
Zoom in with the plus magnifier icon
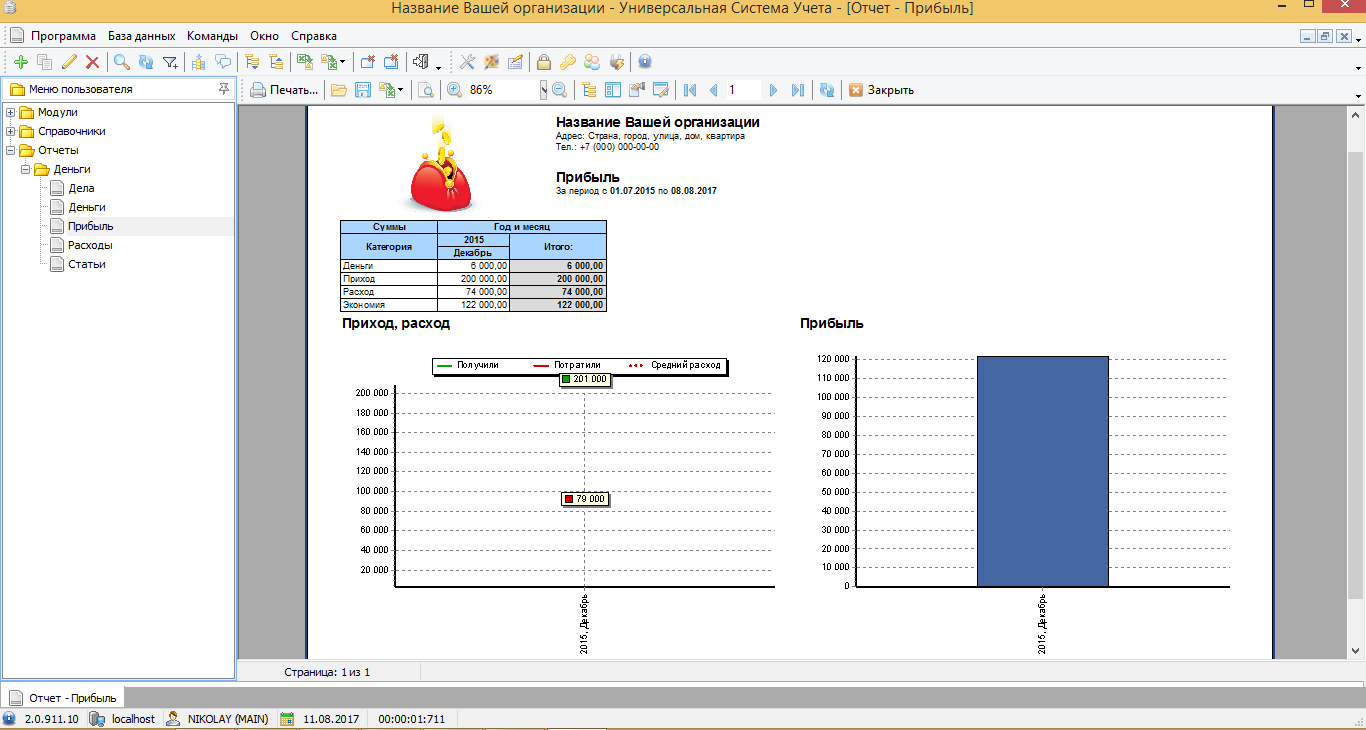click(454, 90)
